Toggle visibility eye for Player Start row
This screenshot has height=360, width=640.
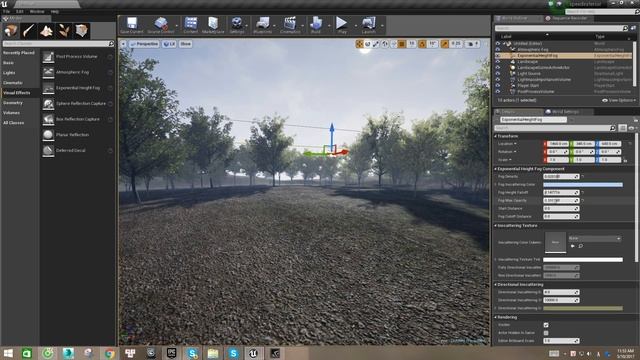click(498, 86)
